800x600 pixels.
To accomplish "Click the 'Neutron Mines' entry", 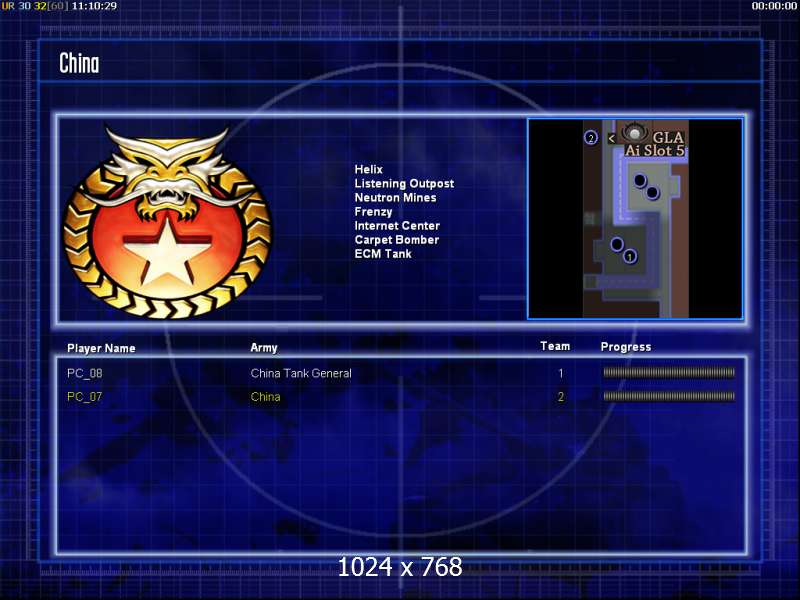I will [395, 197].
